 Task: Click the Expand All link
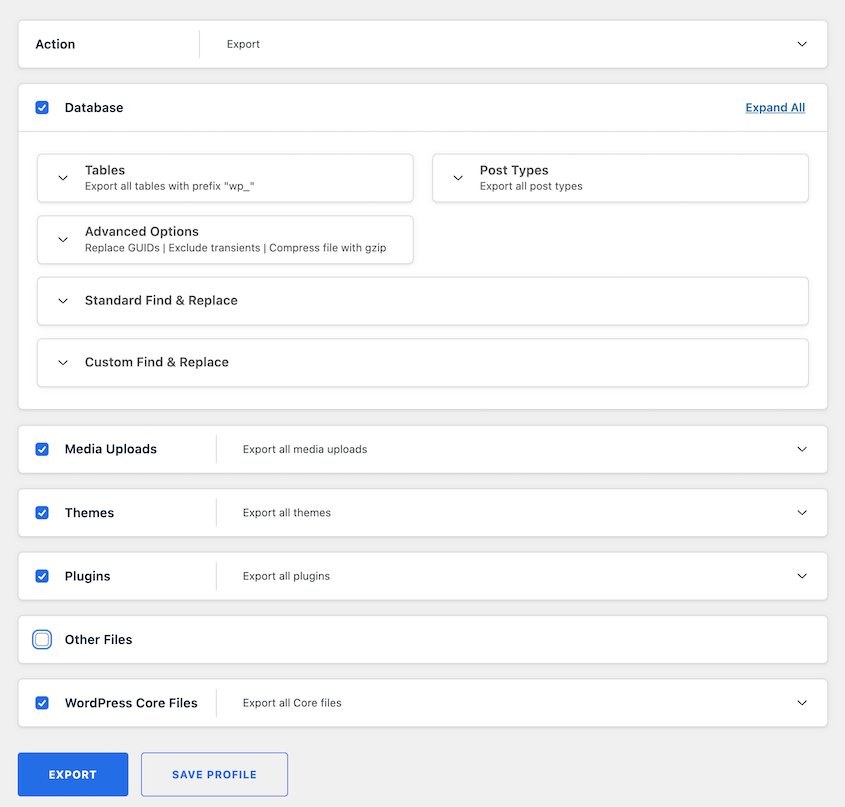click(775, 108)
